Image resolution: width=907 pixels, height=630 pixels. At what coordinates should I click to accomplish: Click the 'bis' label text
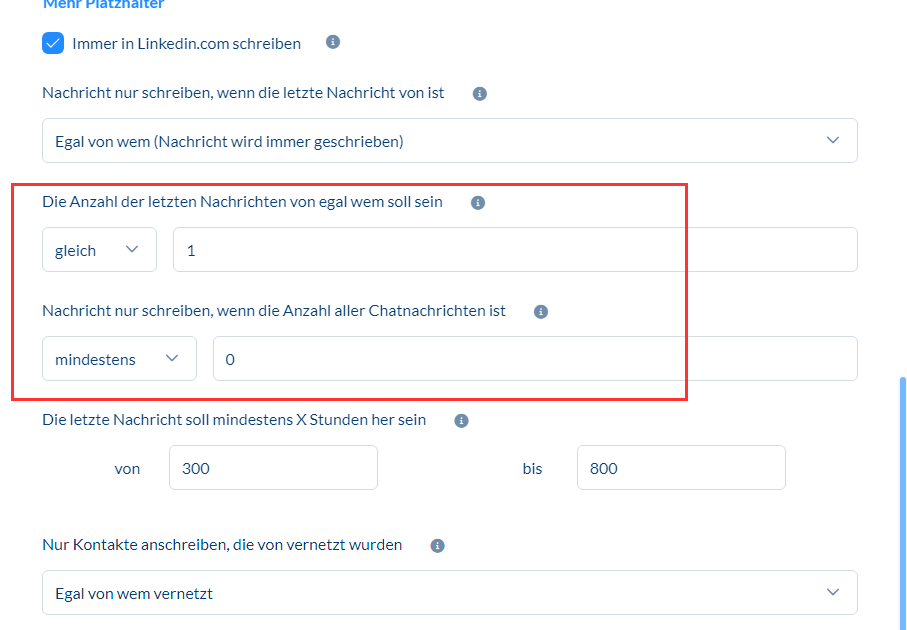pyautogui.click(x=532, y=468)
